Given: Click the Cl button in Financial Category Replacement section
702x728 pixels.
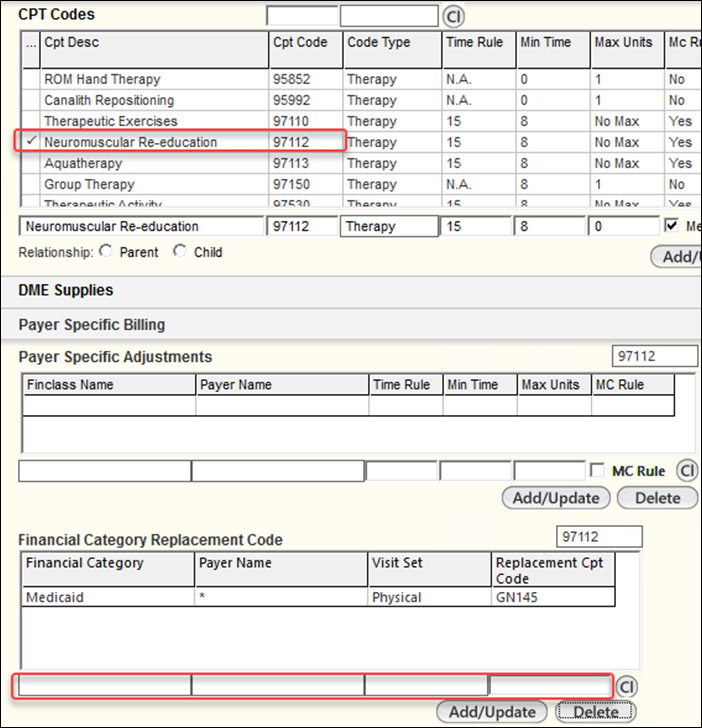Looking at the screenshot, I should (x=627, y=687).
